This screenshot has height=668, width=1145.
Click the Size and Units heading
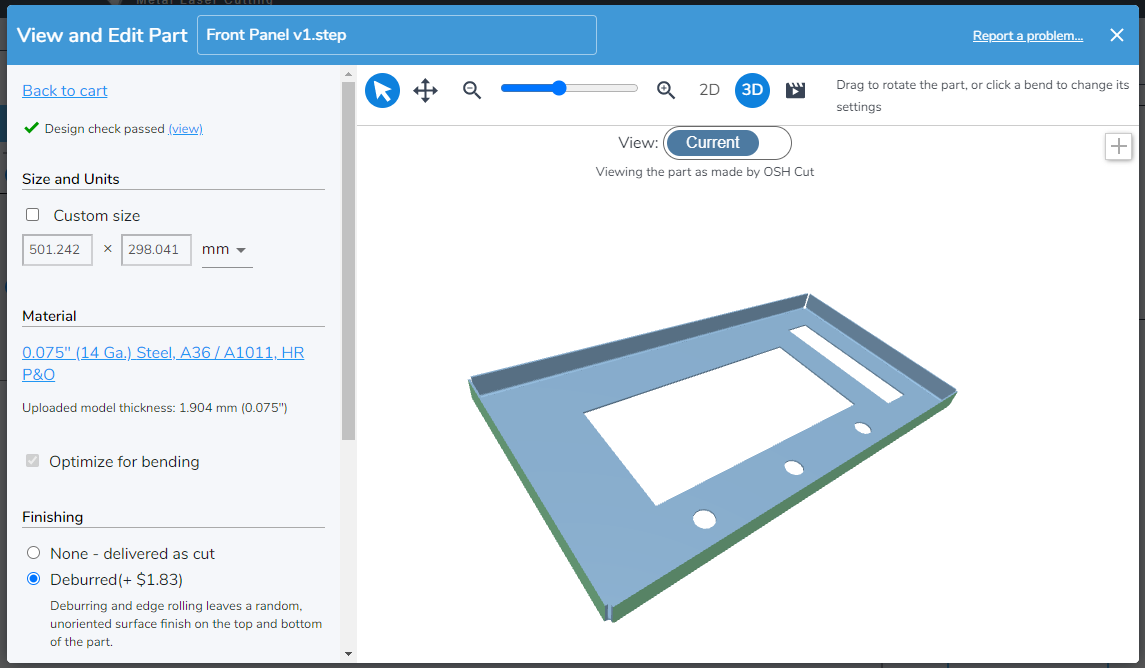pyautogui.click(x=71, y=179)
